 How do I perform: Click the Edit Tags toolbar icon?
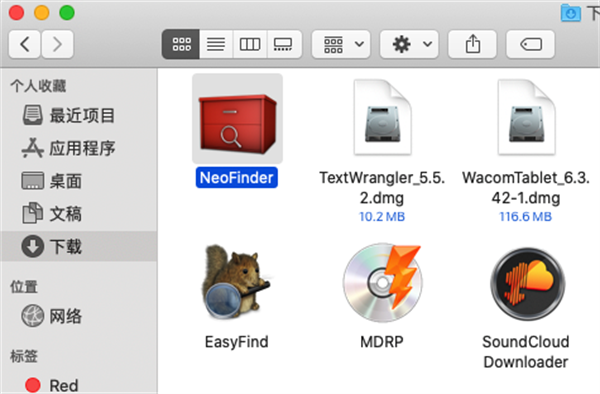click(x=530, y=44)
